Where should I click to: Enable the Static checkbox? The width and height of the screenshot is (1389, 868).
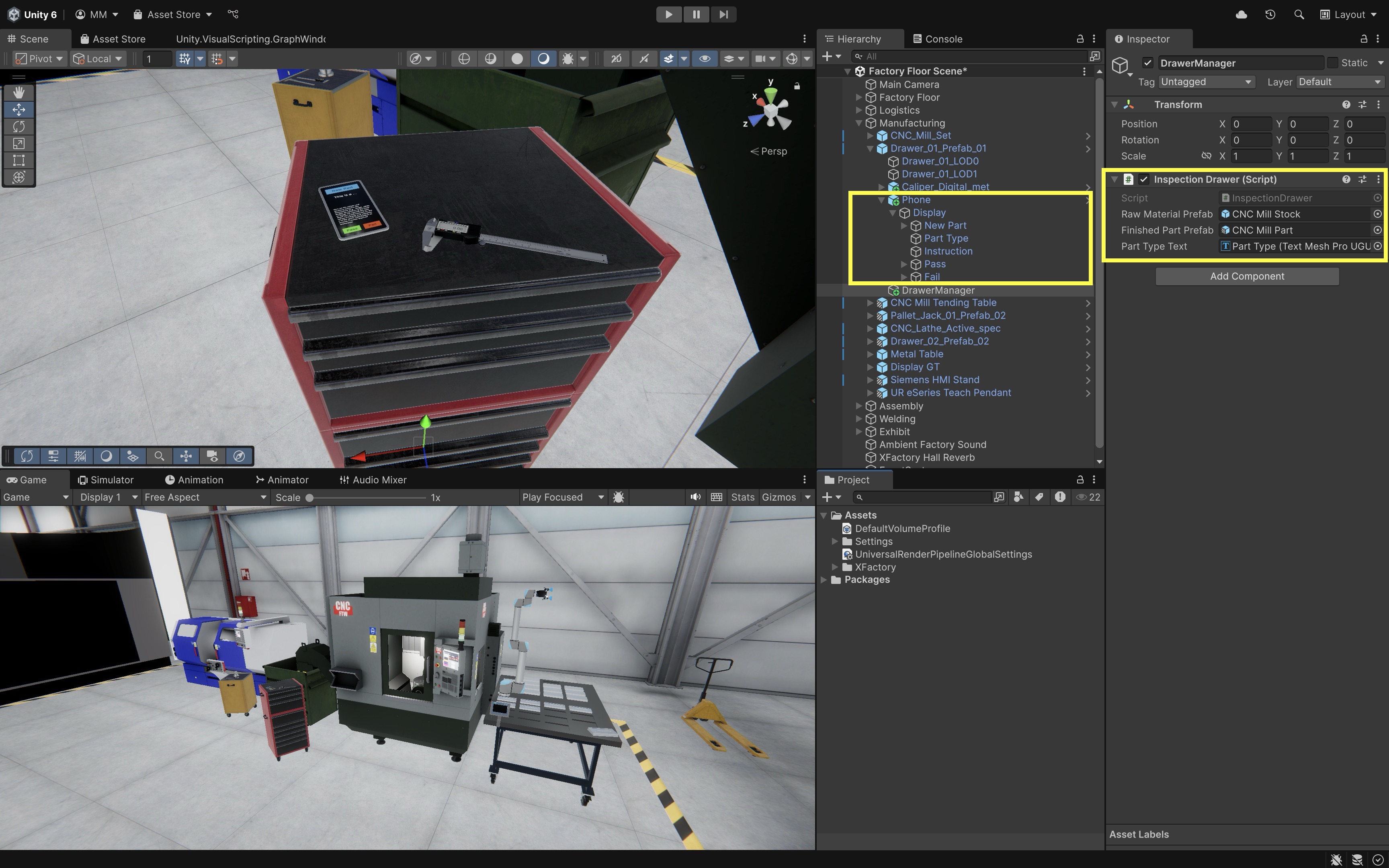coord(1333,63)
